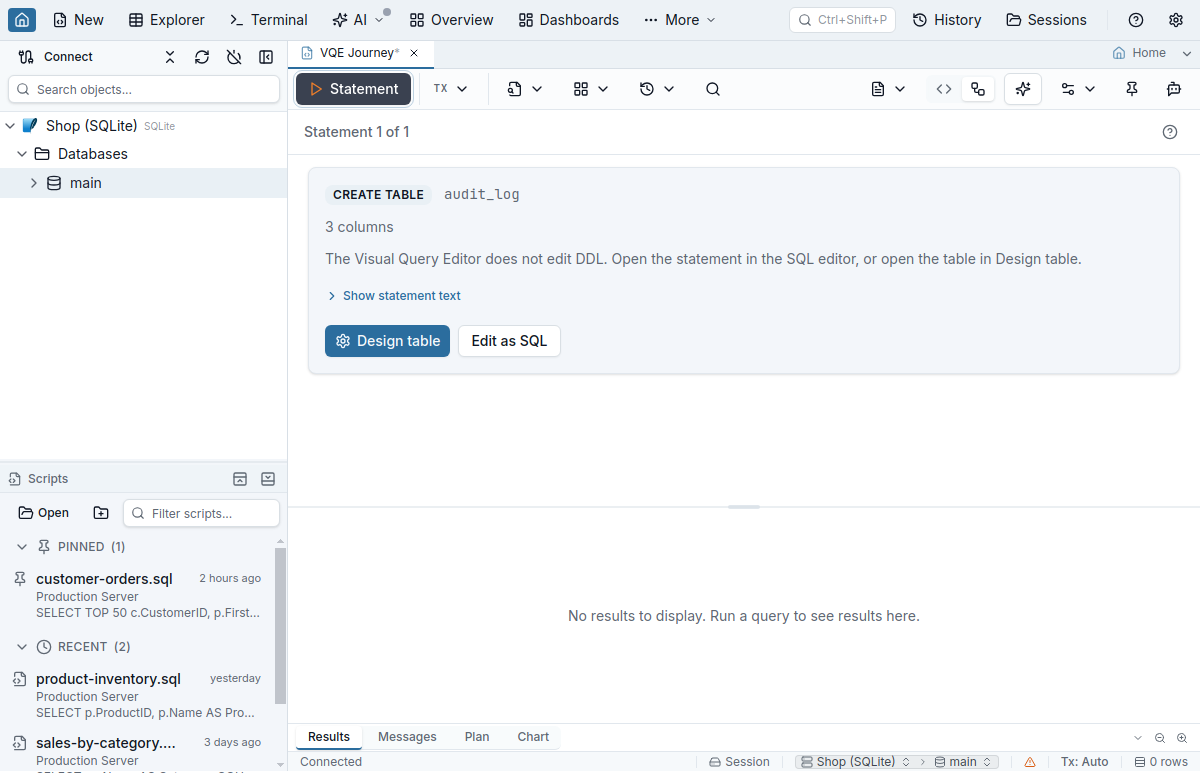Click the Open scripts button
Image resolution: width=1200 pixels, height=773 pixels.
coord(44,513)
